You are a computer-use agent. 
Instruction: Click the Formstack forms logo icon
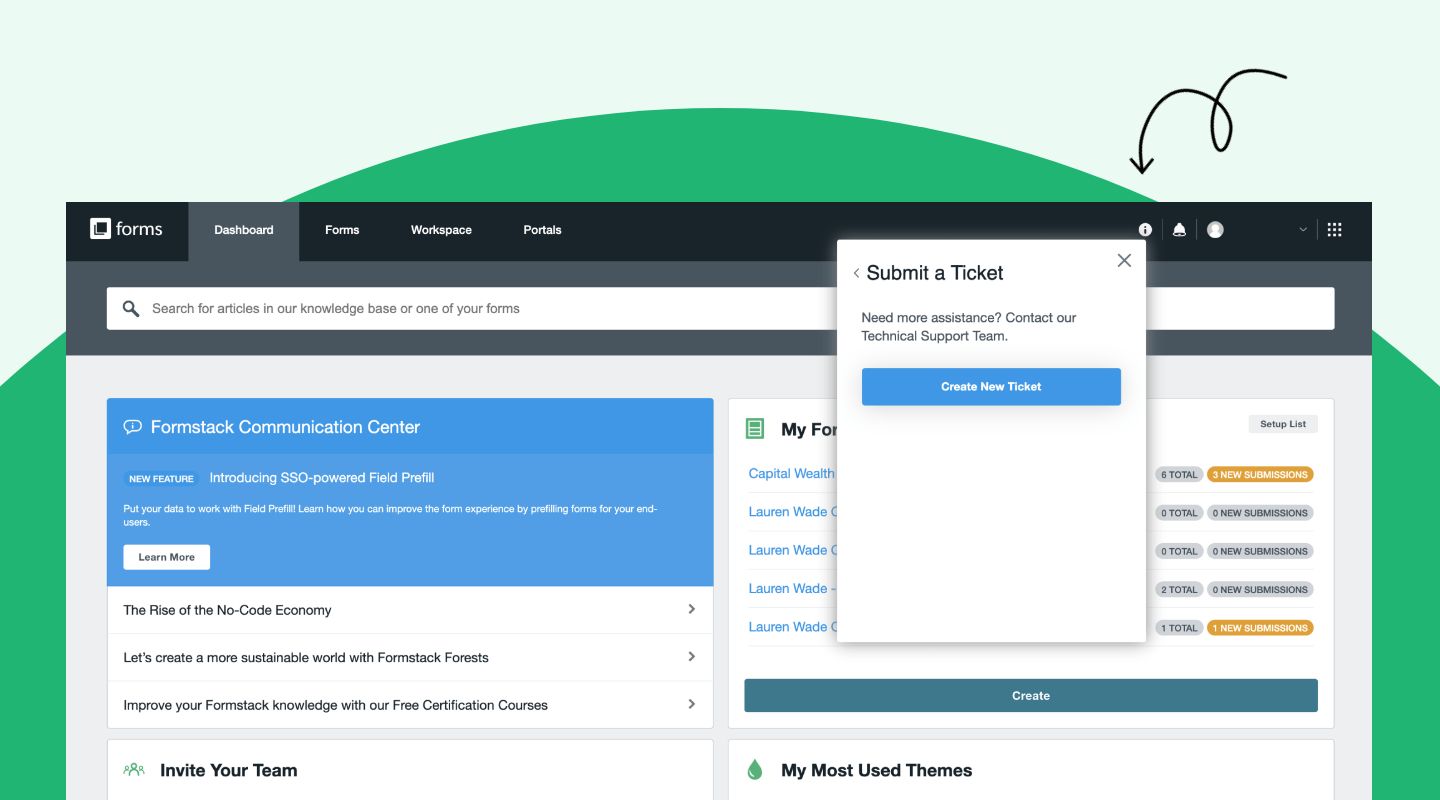(x=100, y=229)
